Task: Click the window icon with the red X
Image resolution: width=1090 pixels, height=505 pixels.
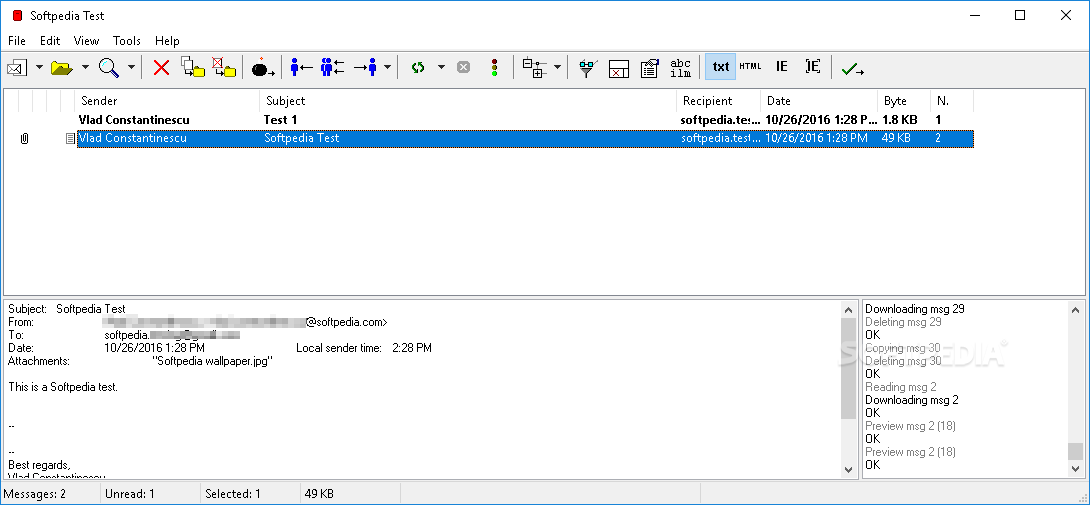Action: (619, 68)
